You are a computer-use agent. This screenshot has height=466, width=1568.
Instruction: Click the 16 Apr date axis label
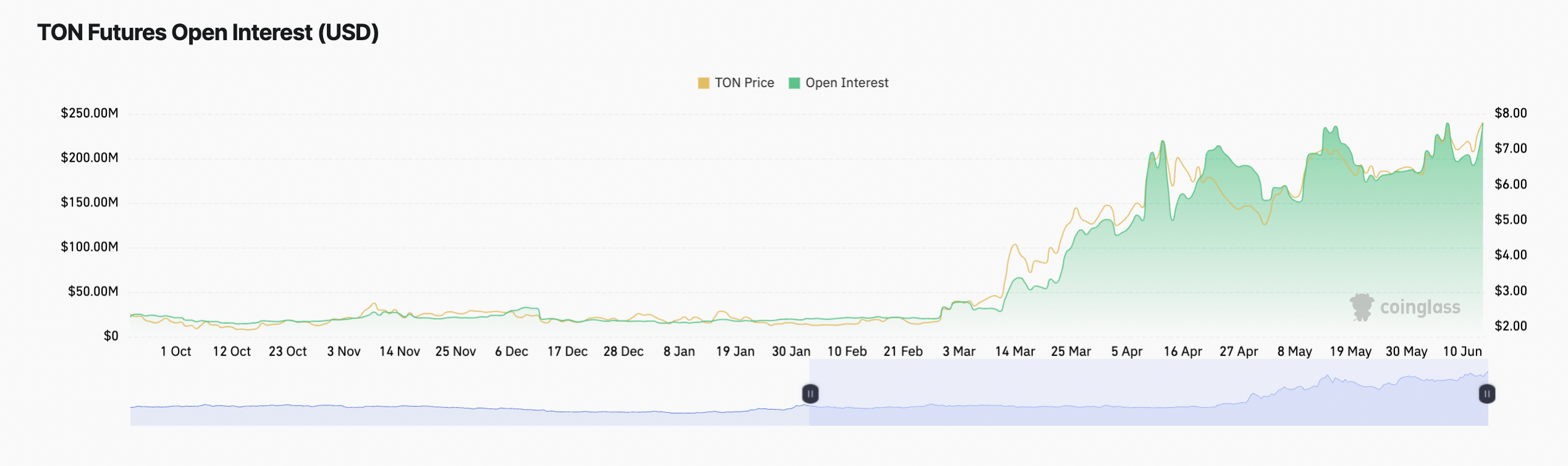pos(1182,352)
